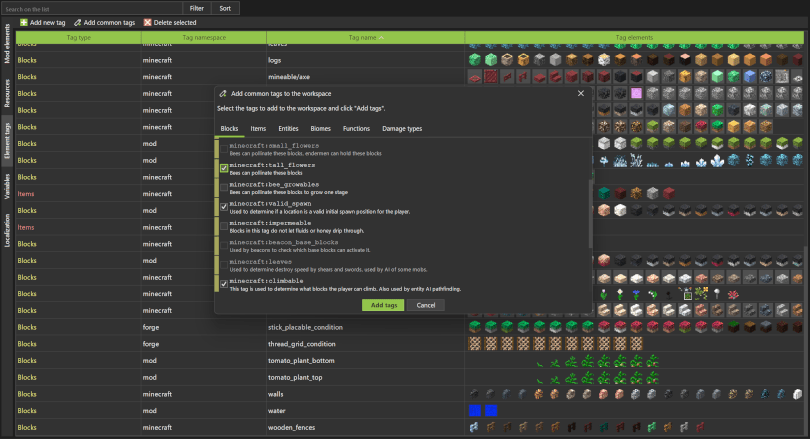This screenshot has height=439, width=810.
Task: Click the first fence icon in wooden_fences row
Action: tap(474, 427)
